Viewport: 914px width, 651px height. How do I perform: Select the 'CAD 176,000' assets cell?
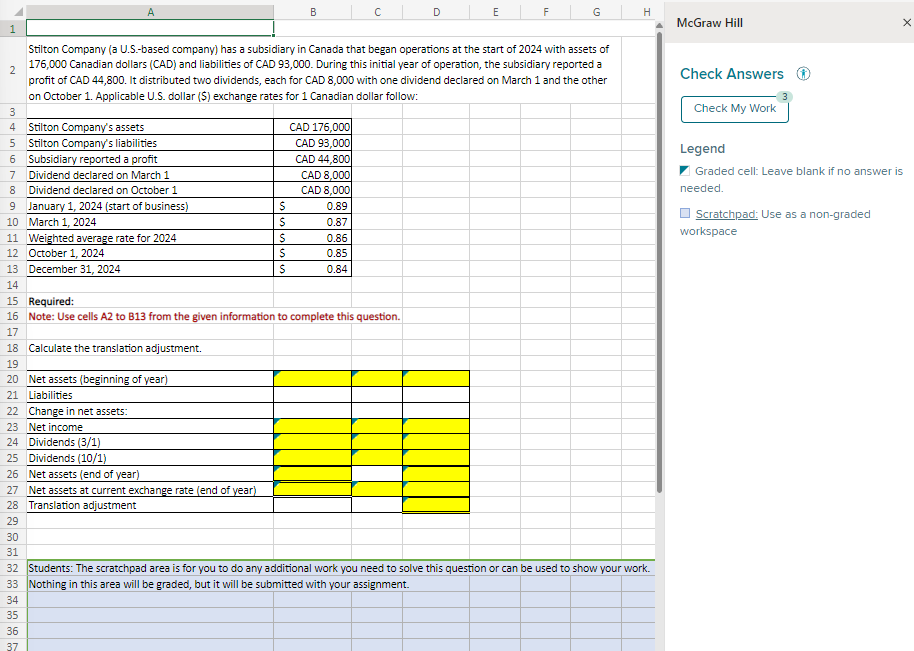point(312,127)
